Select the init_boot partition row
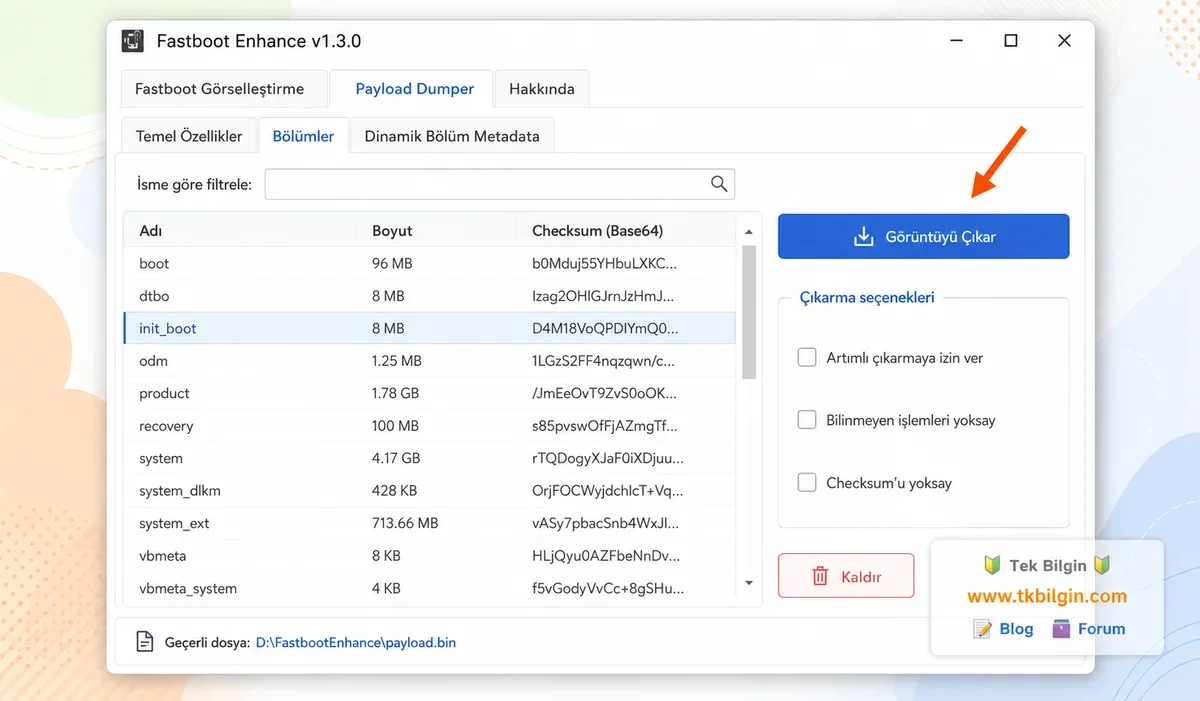 pos(430,328)
